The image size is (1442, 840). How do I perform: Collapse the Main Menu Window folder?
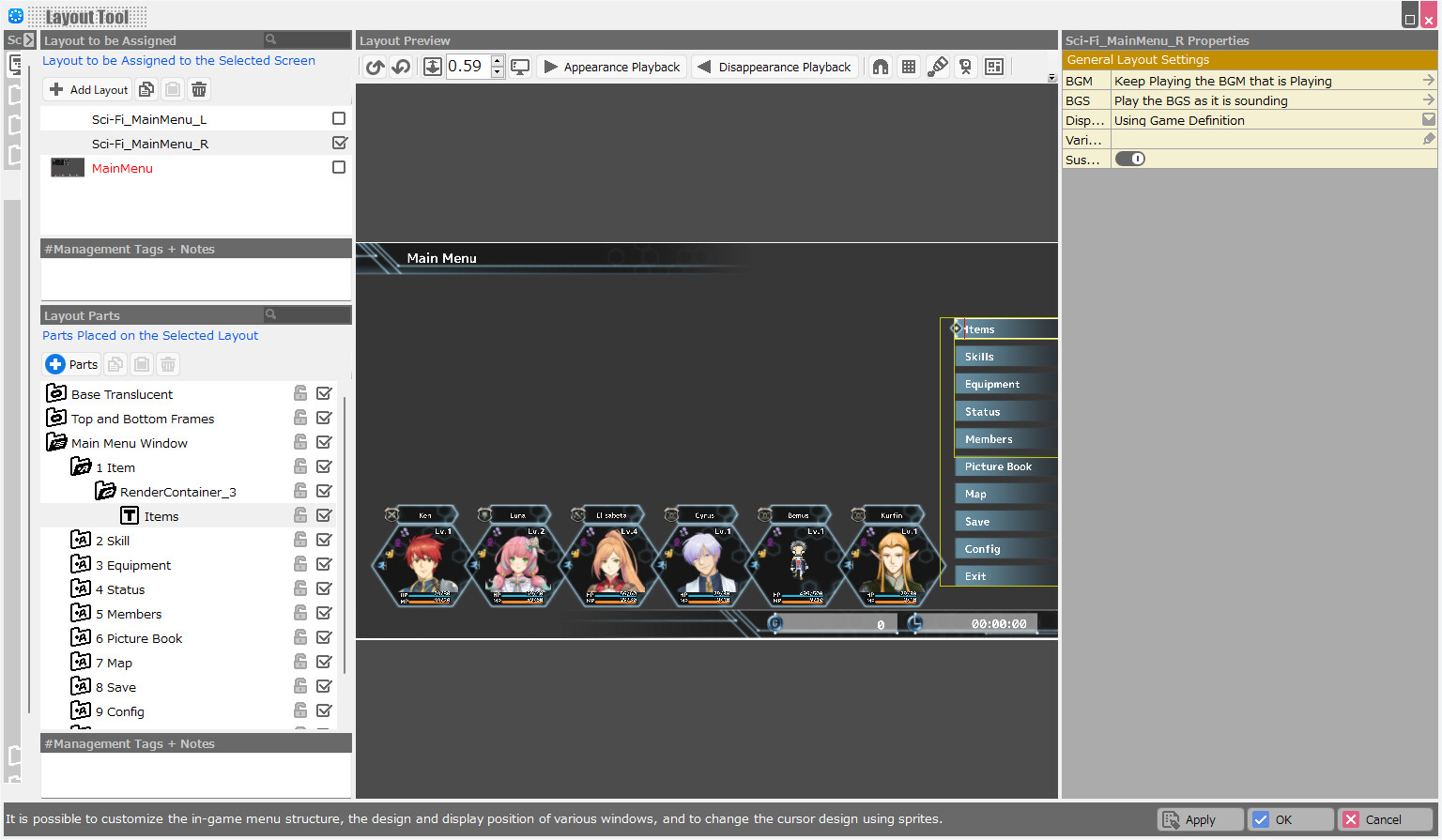pos(56,442)
